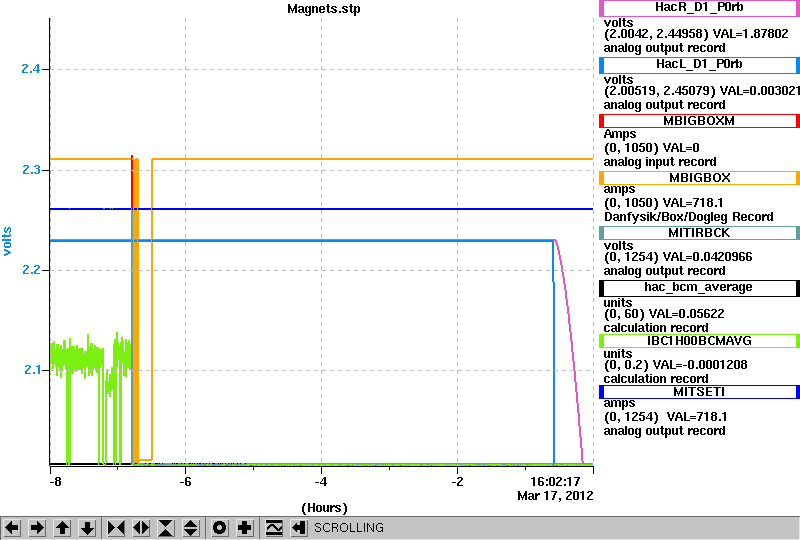This screenshot has height=540, width=800.
Task: Click the 2.3 y-axis tick label
Action: tap(31, 169)
